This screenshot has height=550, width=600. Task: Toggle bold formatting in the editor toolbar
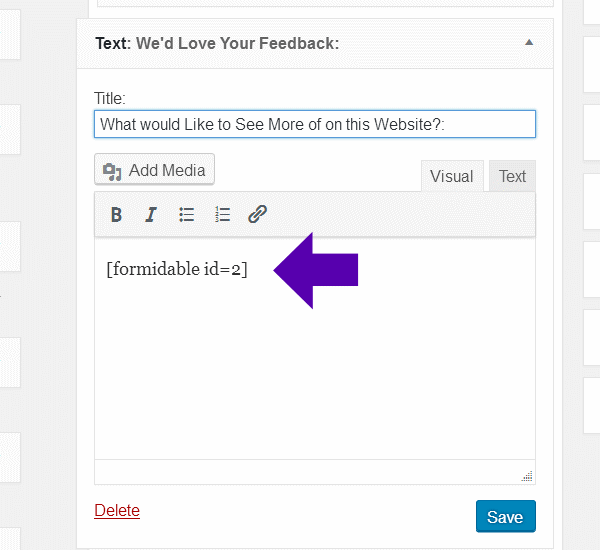(x=117, y=214)
